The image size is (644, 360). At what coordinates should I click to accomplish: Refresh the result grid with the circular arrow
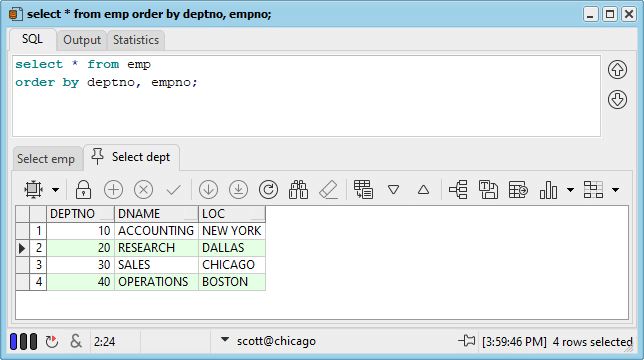[x=268, y=190]
